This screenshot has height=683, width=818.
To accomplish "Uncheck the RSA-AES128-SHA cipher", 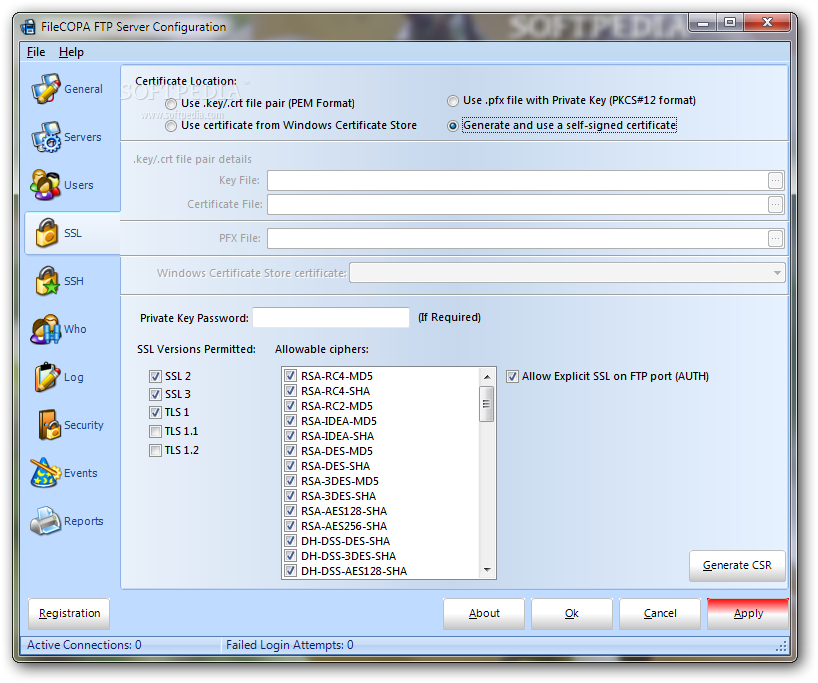I will pos(291,511).
